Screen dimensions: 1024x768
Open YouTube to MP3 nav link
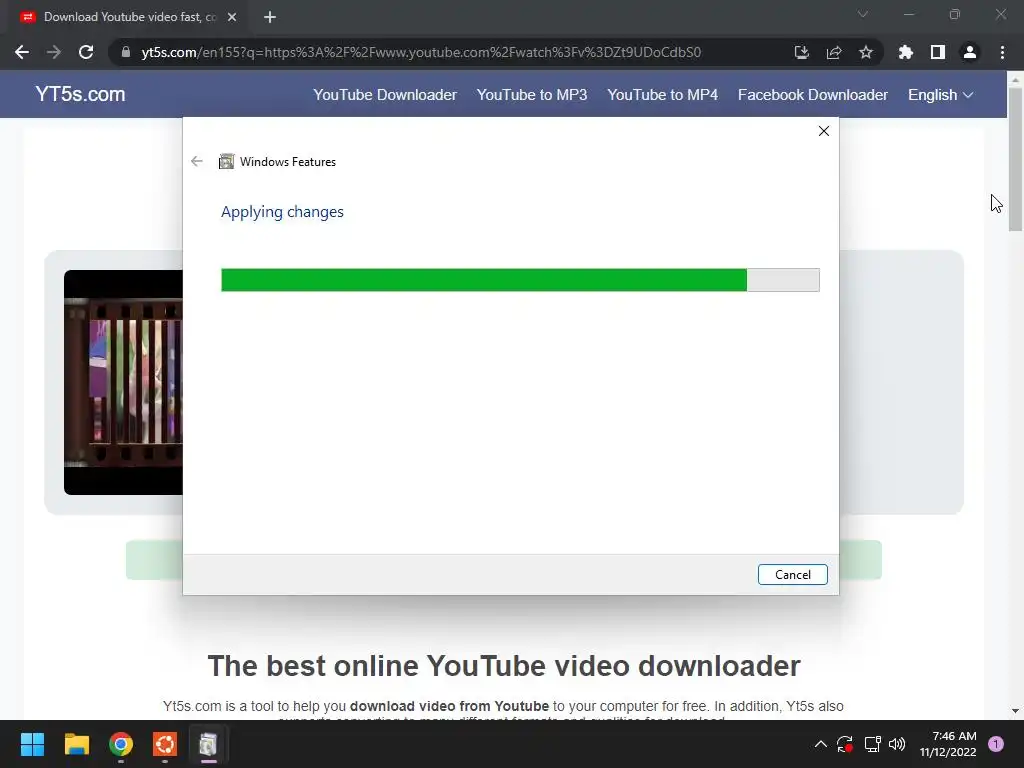pos(532,95)
